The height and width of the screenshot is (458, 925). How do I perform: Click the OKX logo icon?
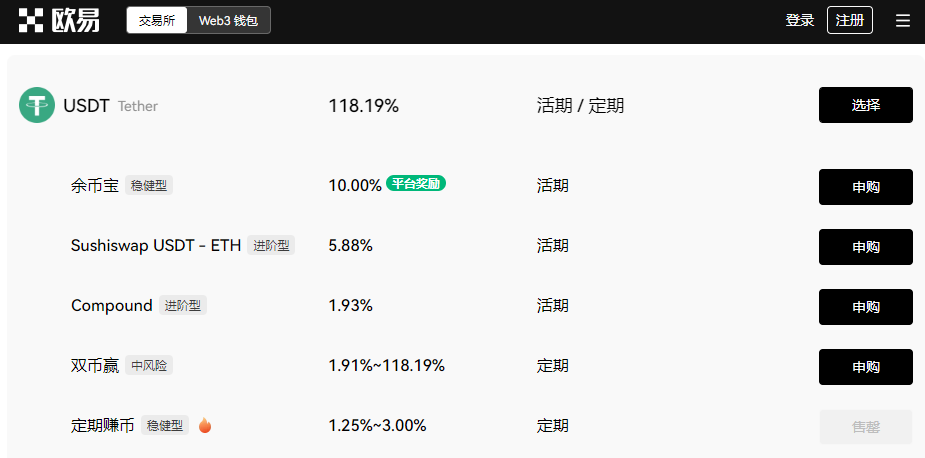click(30, 20)
